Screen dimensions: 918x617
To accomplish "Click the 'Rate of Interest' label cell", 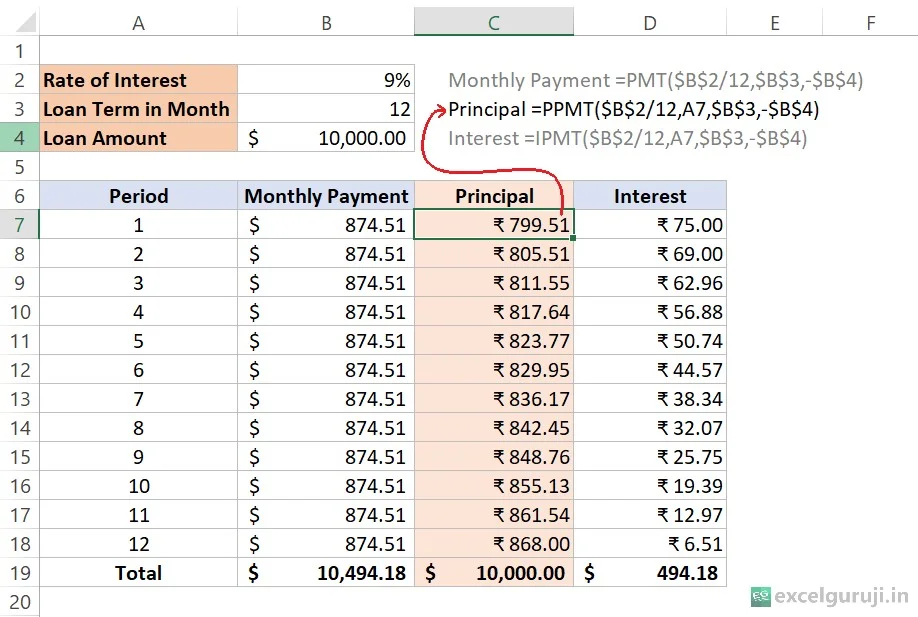I will click(138, 80).
